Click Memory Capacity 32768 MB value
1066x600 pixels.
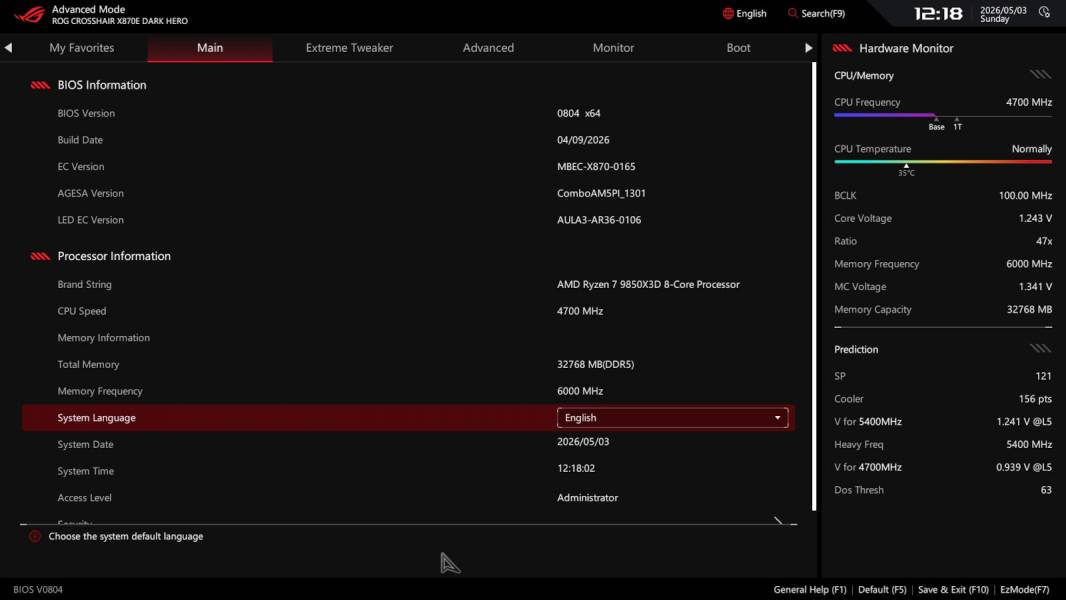coord(1029,309)
